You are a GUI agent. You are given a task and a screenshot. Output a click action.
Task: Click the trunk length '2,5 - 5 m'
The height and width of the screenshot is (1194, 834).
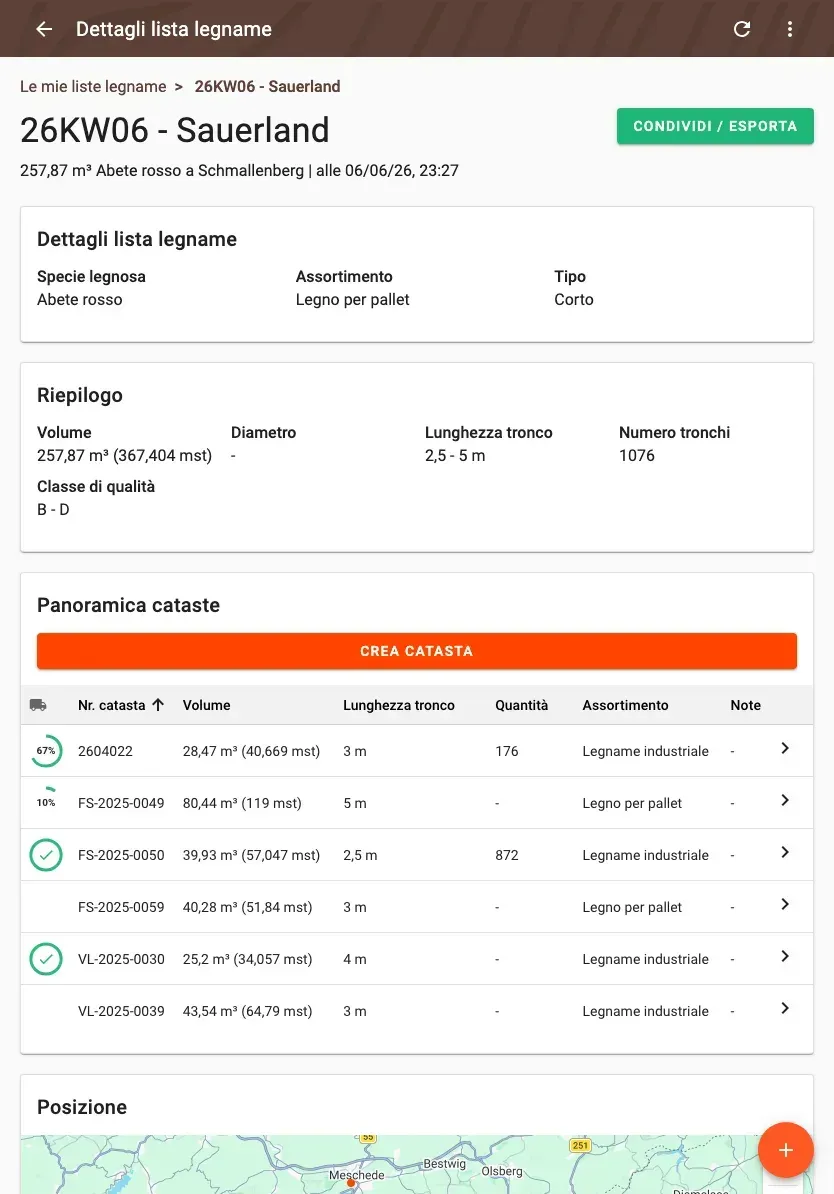(x=455, y=455)
